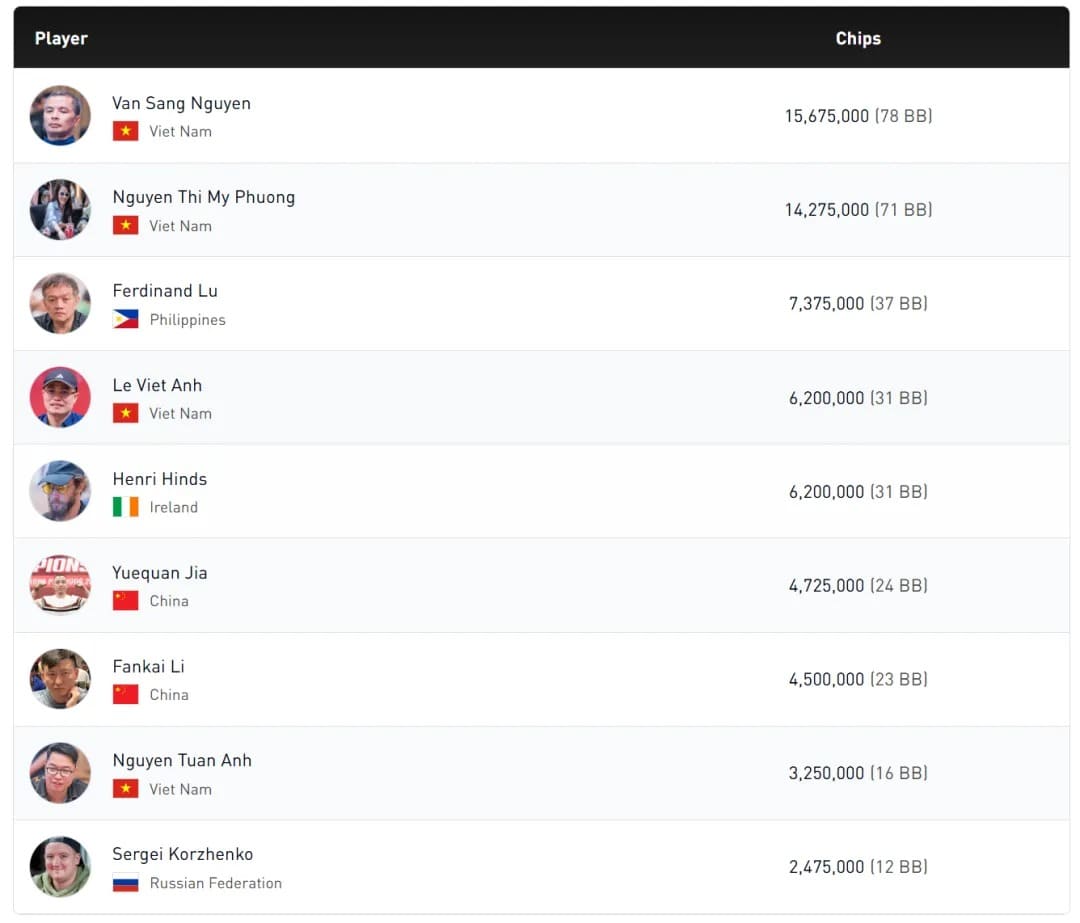1080x923 pixels.
Task: Click Van Sang Nguyen's profile photo
Action: click(60, 116)
